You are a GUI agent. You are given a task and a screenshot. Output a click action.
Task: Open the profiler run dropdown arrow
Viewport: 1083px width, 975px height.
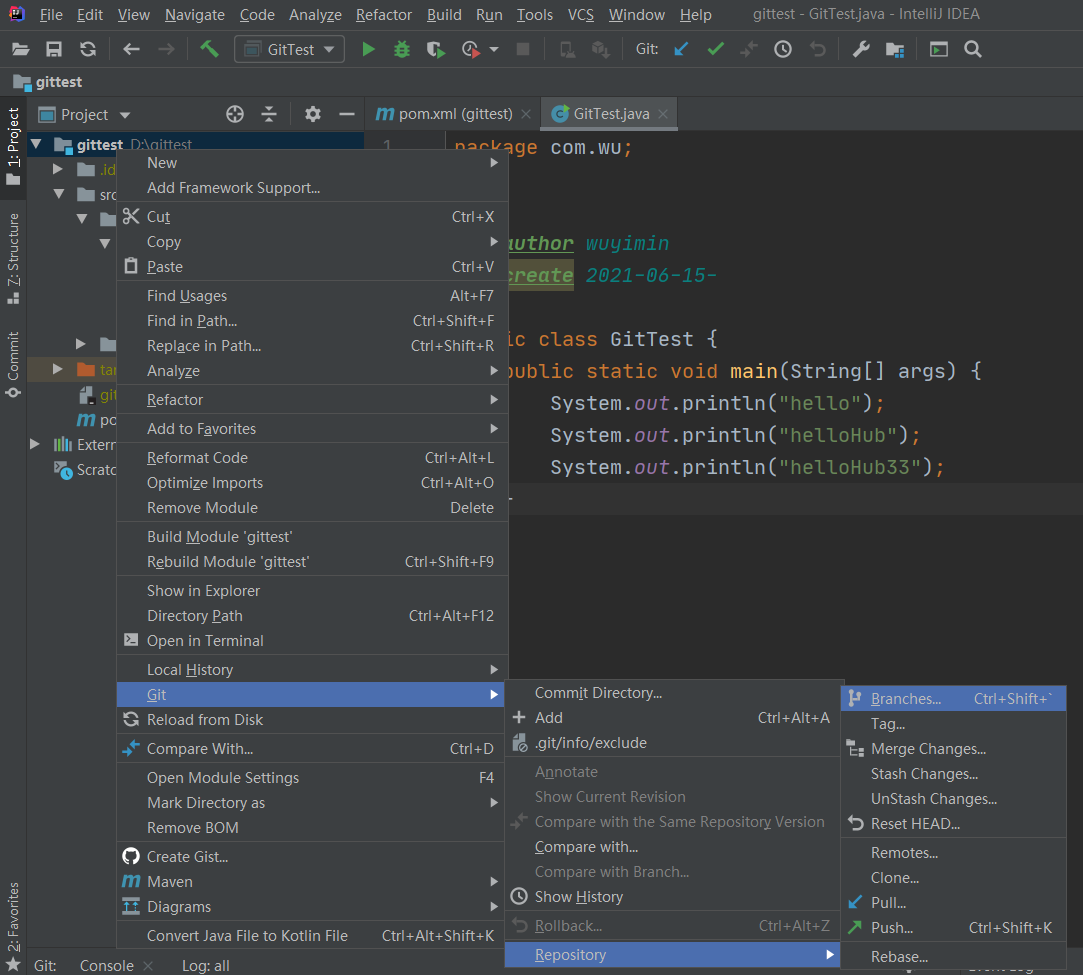(494, 49)
